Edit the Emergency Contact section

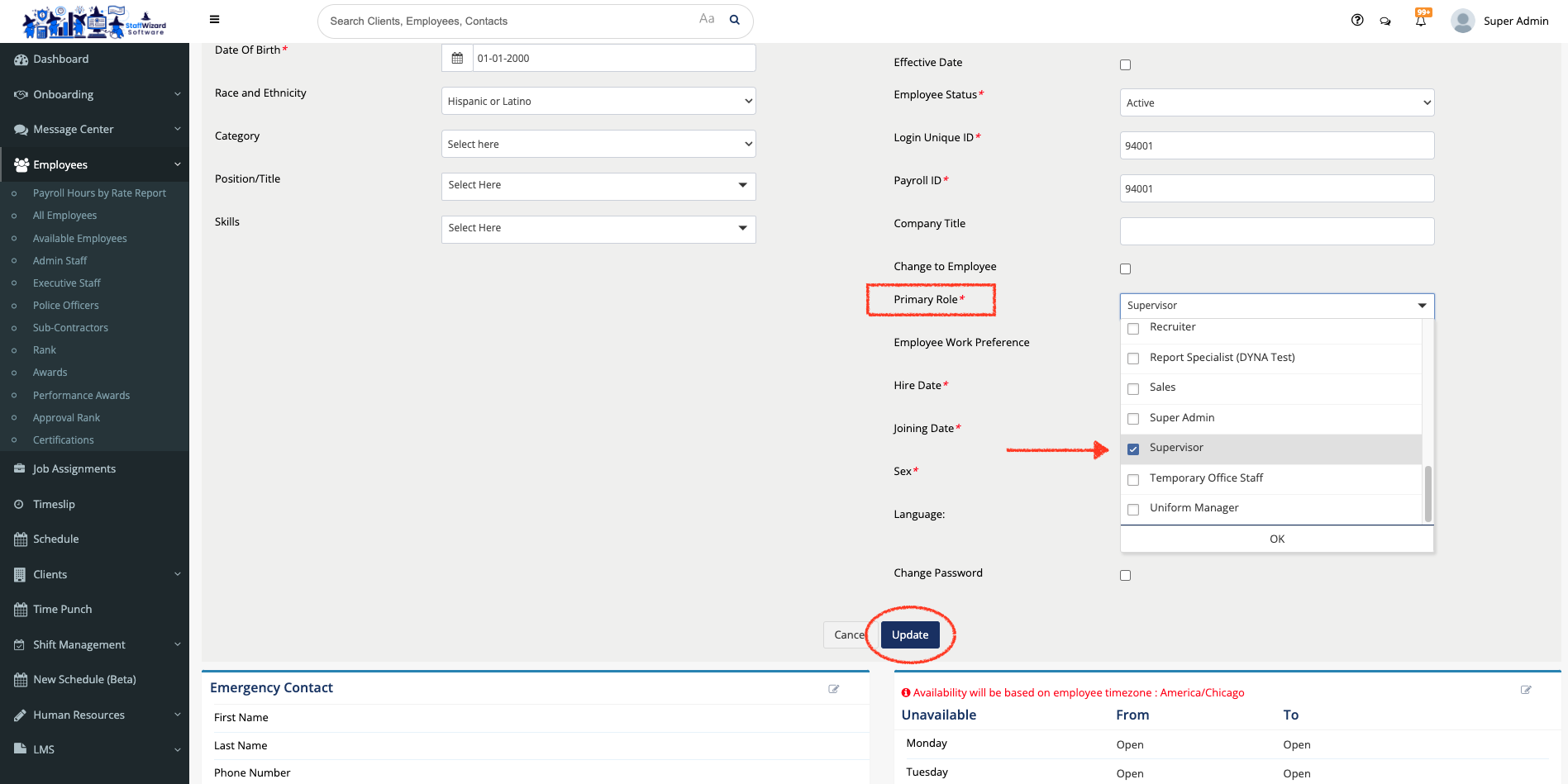point(833,689)
